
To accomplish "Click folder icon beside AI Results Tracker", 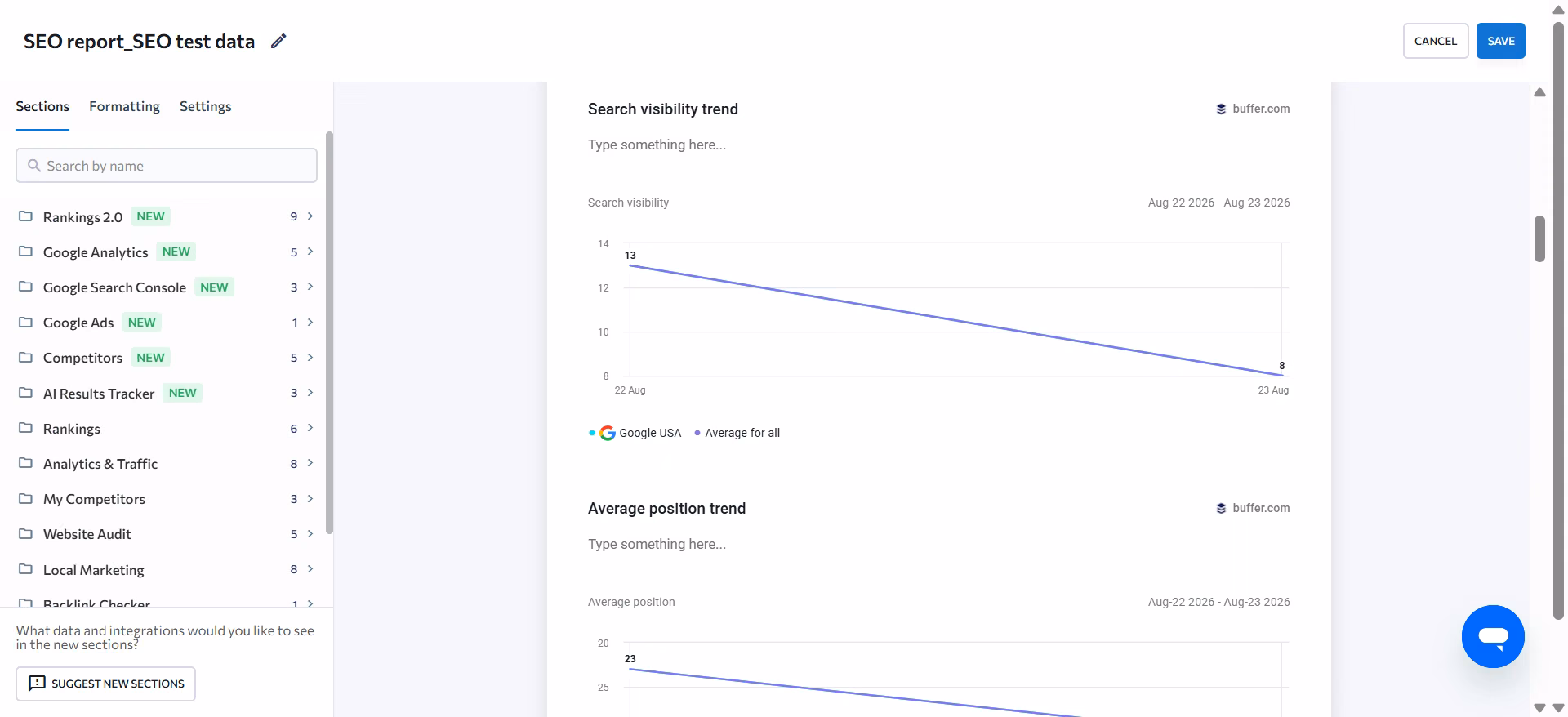I will pos(25,393).
